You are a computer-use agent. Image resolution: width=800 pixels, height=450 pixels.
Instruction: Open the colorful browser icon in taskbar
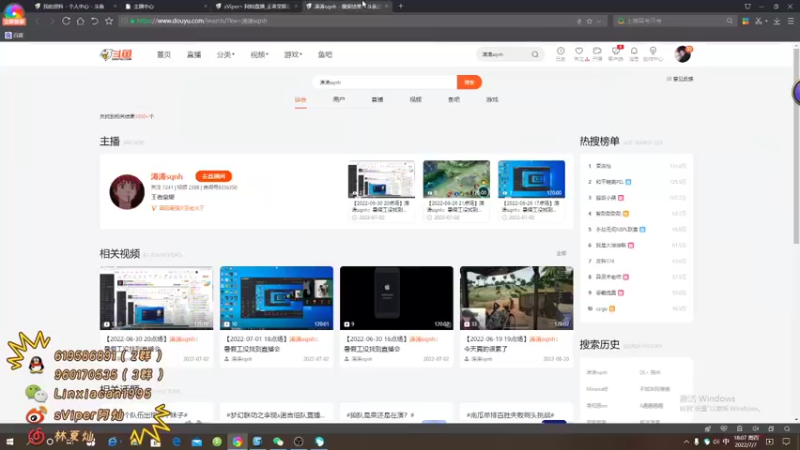tap(237, 441)
